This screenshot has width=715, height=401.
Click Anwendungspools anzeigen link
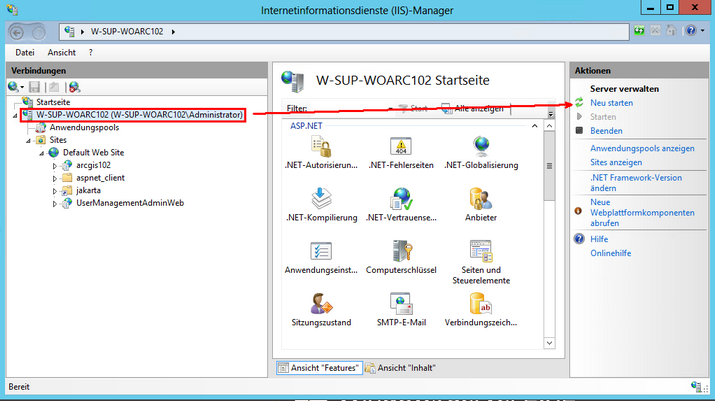tap(642, 148)
